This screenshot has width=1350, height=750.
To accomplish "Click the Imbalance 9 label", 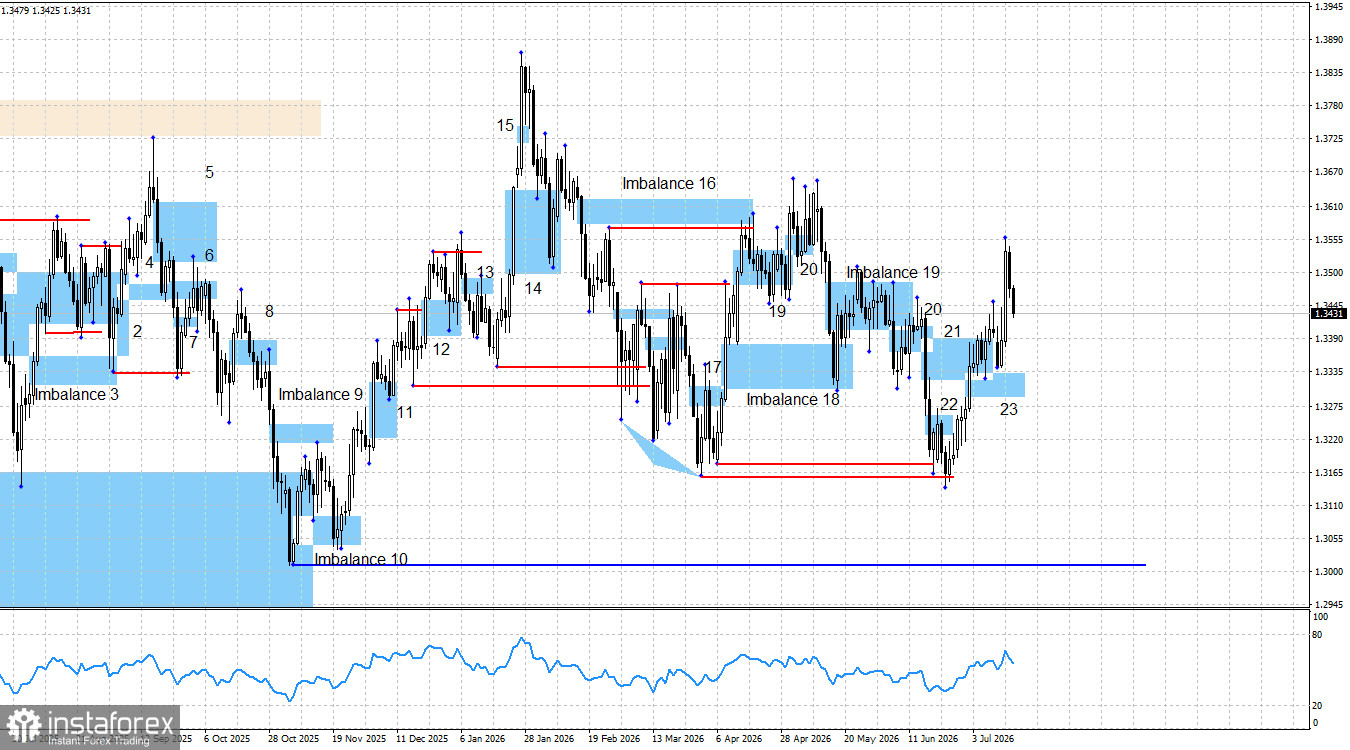I will [x=321, y=395].
